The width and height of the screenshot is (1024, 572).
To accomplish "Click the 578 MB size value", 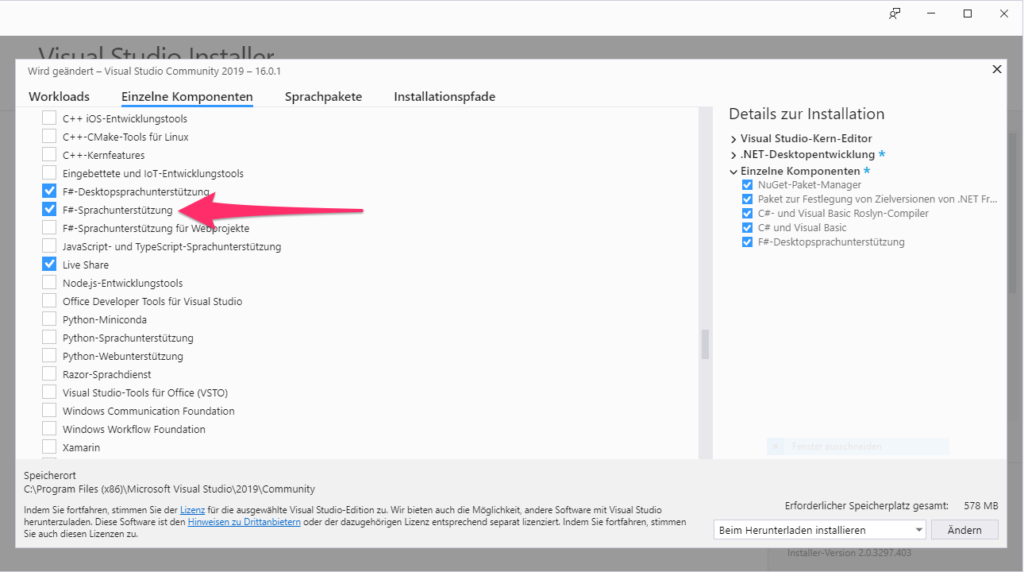I will (981, 506).
